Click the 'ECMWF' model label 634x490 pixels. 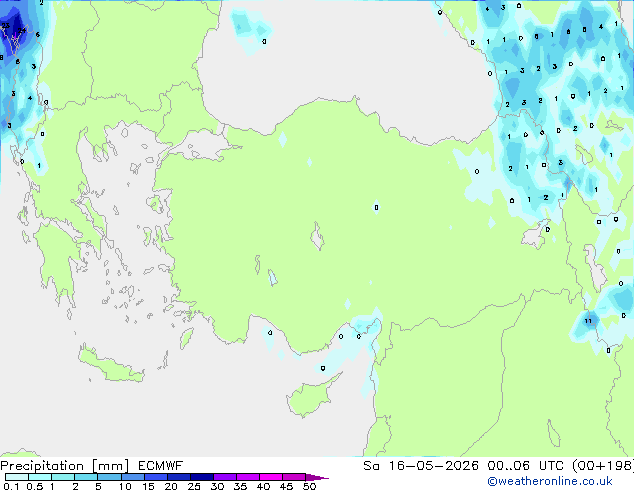pyautogui.click(x=161, y=466)
